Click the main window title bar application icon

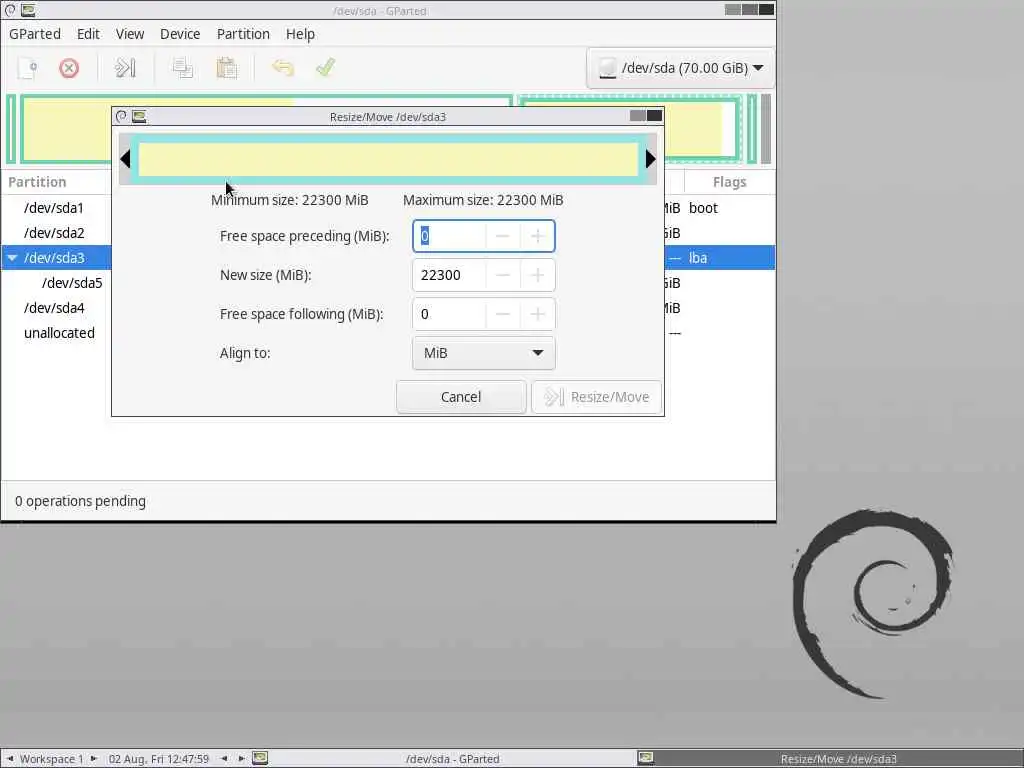pos(28,10)
